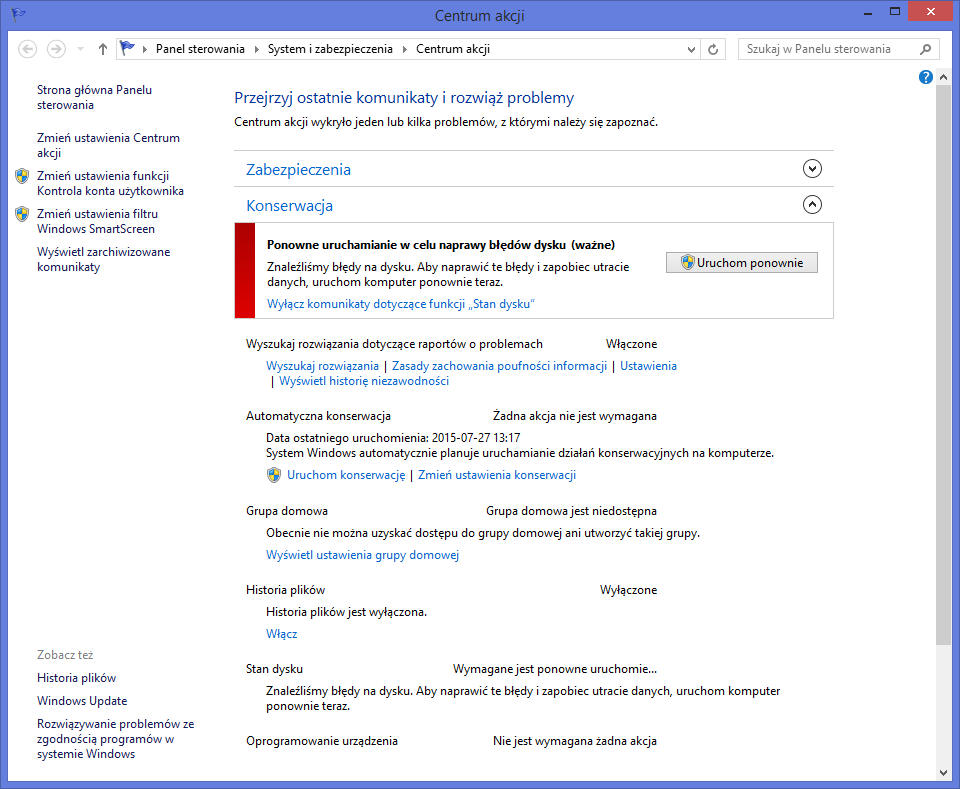Open Zmień ustawienia konserwacji link
Screen dimensions: 960x789
coord(497,475)
